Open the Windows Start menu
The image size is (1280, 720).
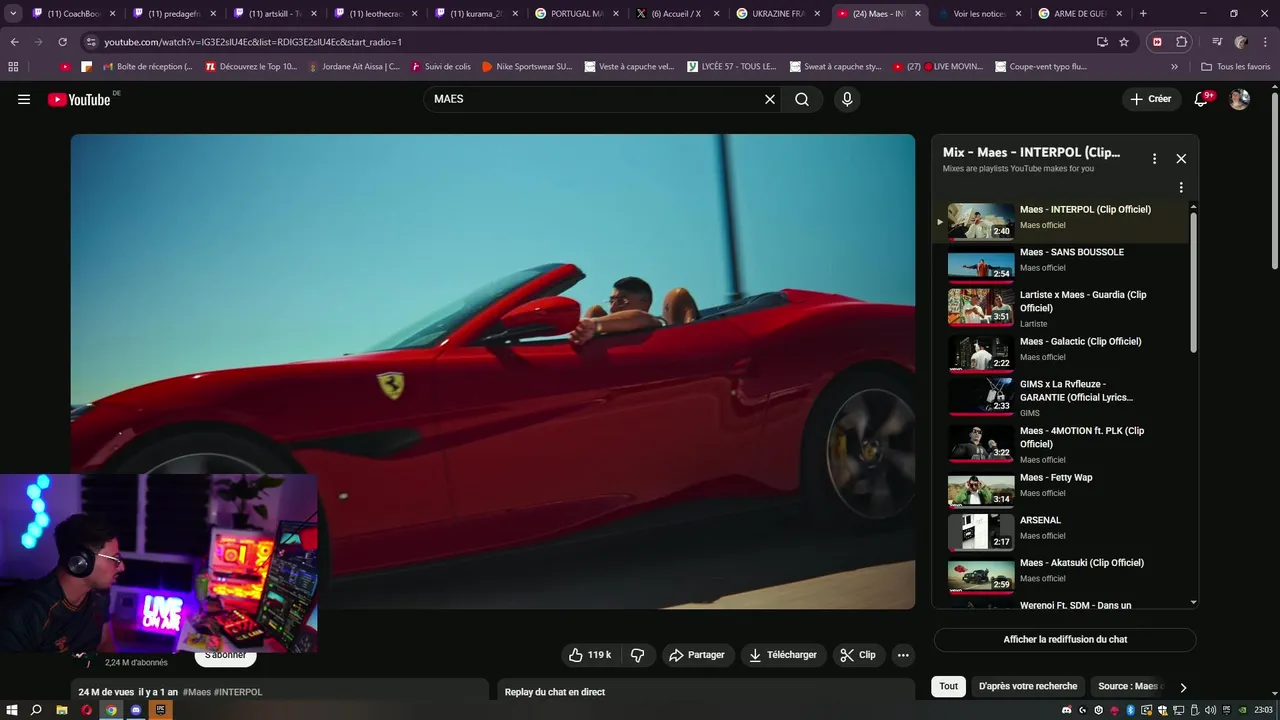pyautogui.click(x=12, y=710)
